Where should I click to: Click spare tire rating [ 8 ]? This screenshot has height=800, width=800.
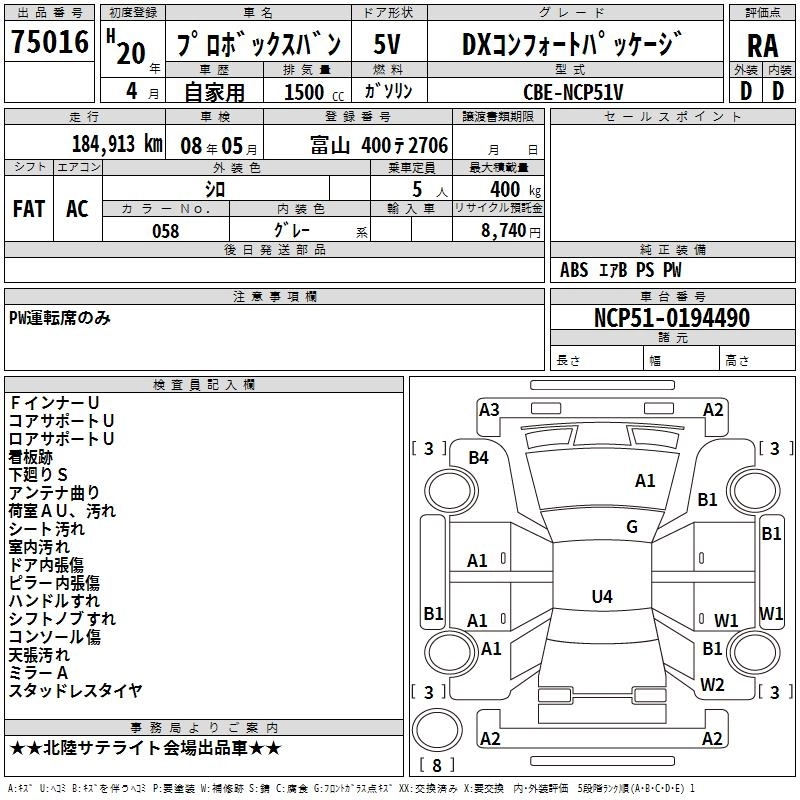pyautogui.click(x=437, y=765)
